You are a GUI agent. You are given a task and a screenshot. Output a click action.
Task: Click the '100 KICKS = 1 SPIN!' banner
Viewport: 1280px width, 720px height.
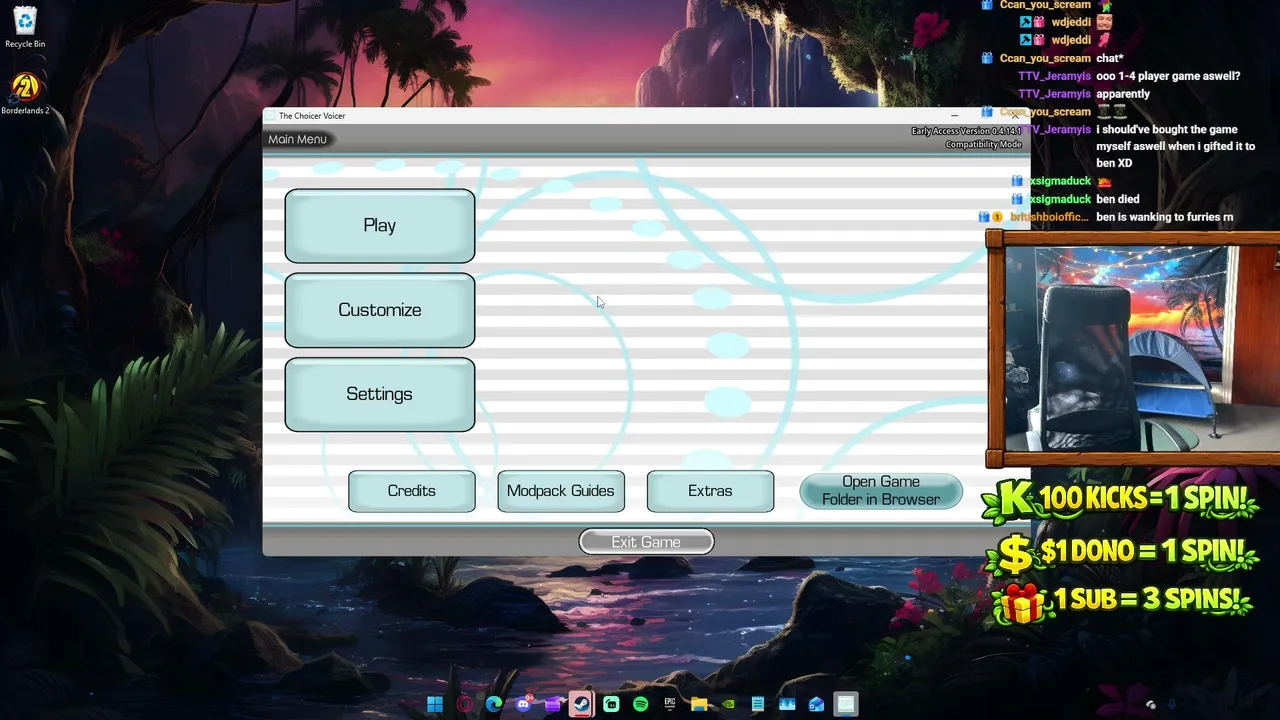tap(1118, 499)
